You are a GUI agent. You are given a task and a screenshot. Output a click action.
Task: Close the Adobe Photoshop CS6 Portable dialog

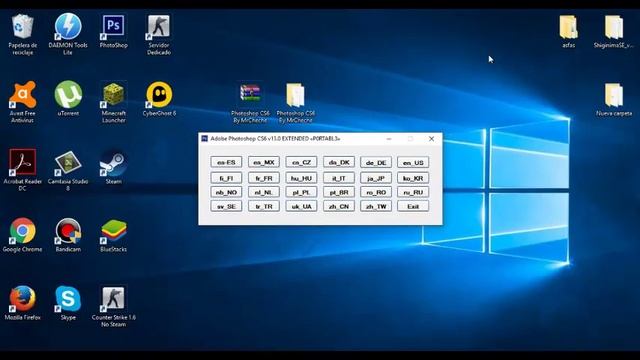pos(431,139)
